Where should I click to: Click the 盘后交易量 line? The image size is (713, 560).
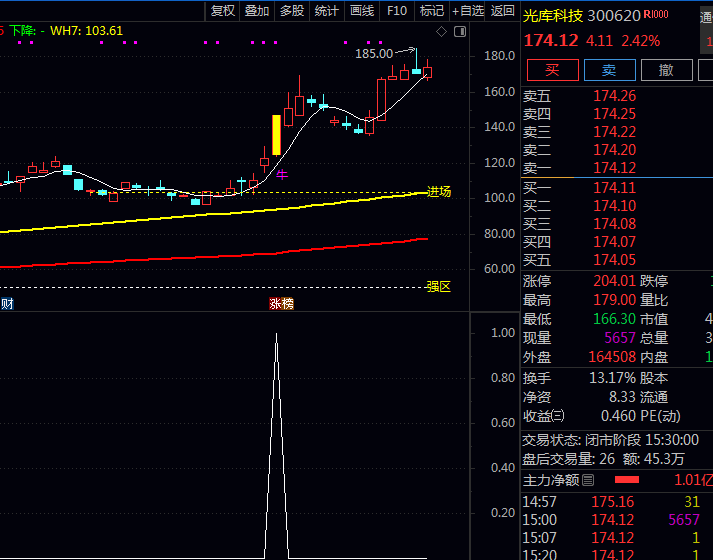click(x=603, y=459)
